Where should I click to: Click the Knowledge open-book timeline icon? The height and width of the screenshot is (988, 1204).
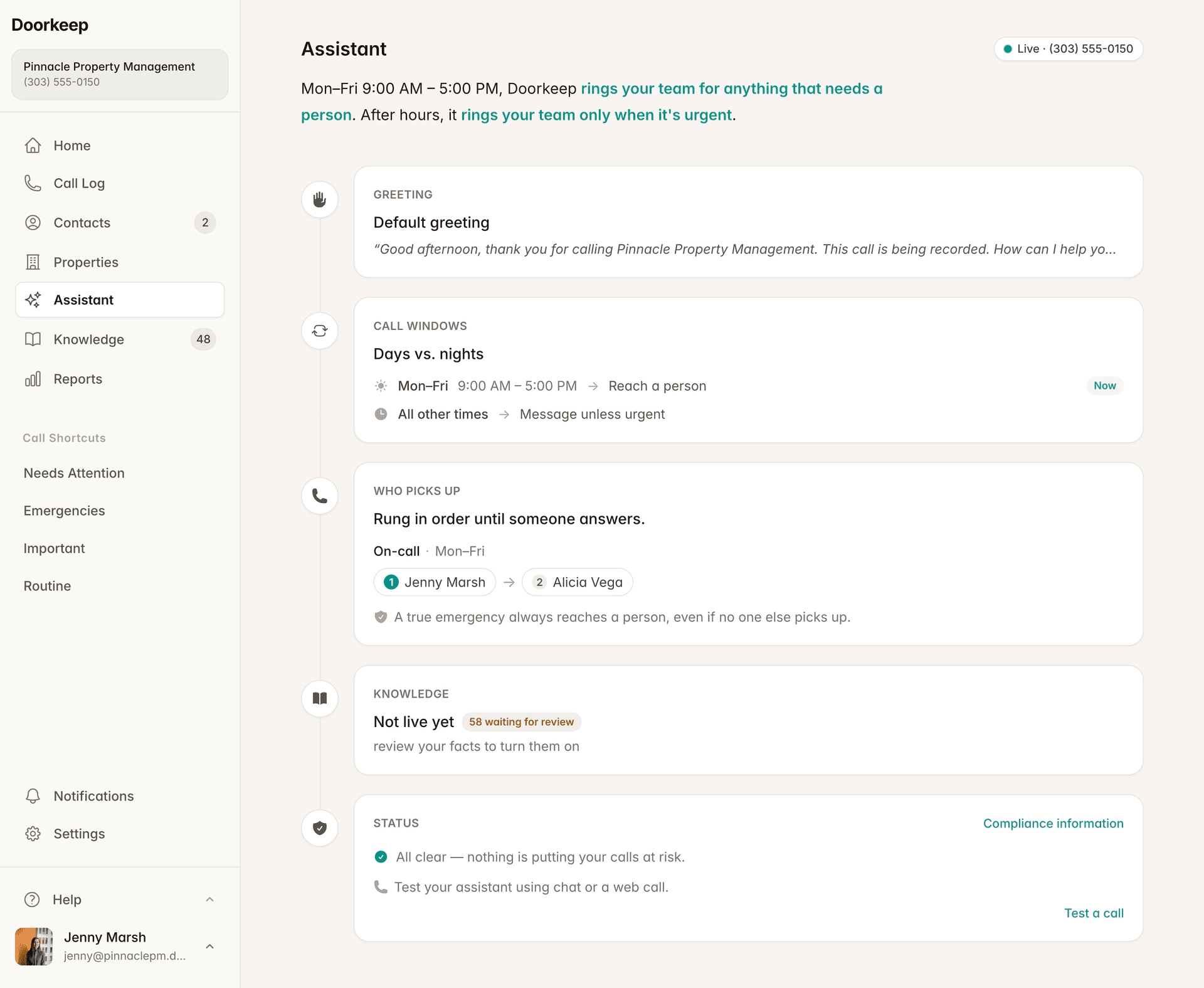[320, 698]
